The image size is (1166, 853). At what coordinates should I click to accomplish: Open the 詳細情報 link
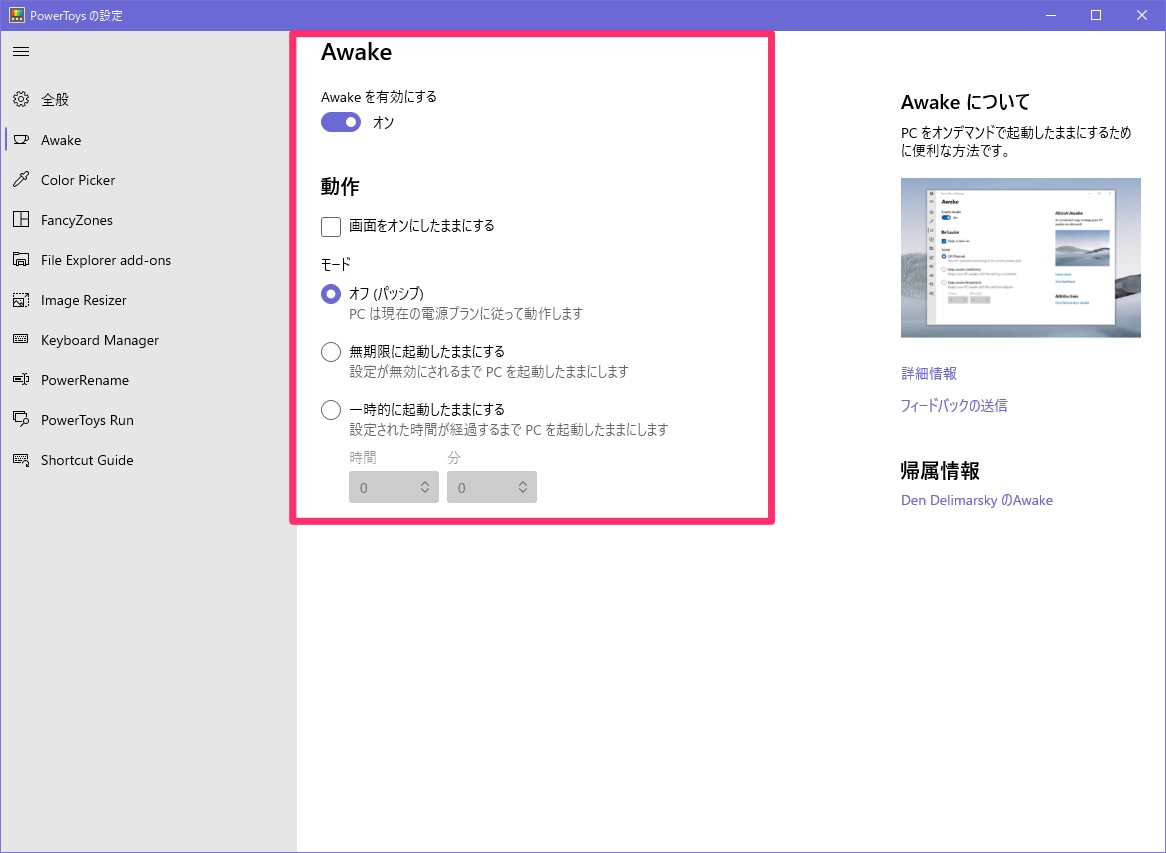point(929,373)
